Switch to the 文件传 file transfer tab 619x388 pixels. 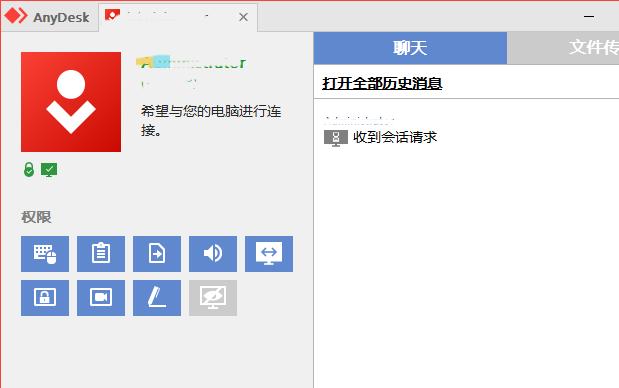pyautogui.click(x=563, y=48)
